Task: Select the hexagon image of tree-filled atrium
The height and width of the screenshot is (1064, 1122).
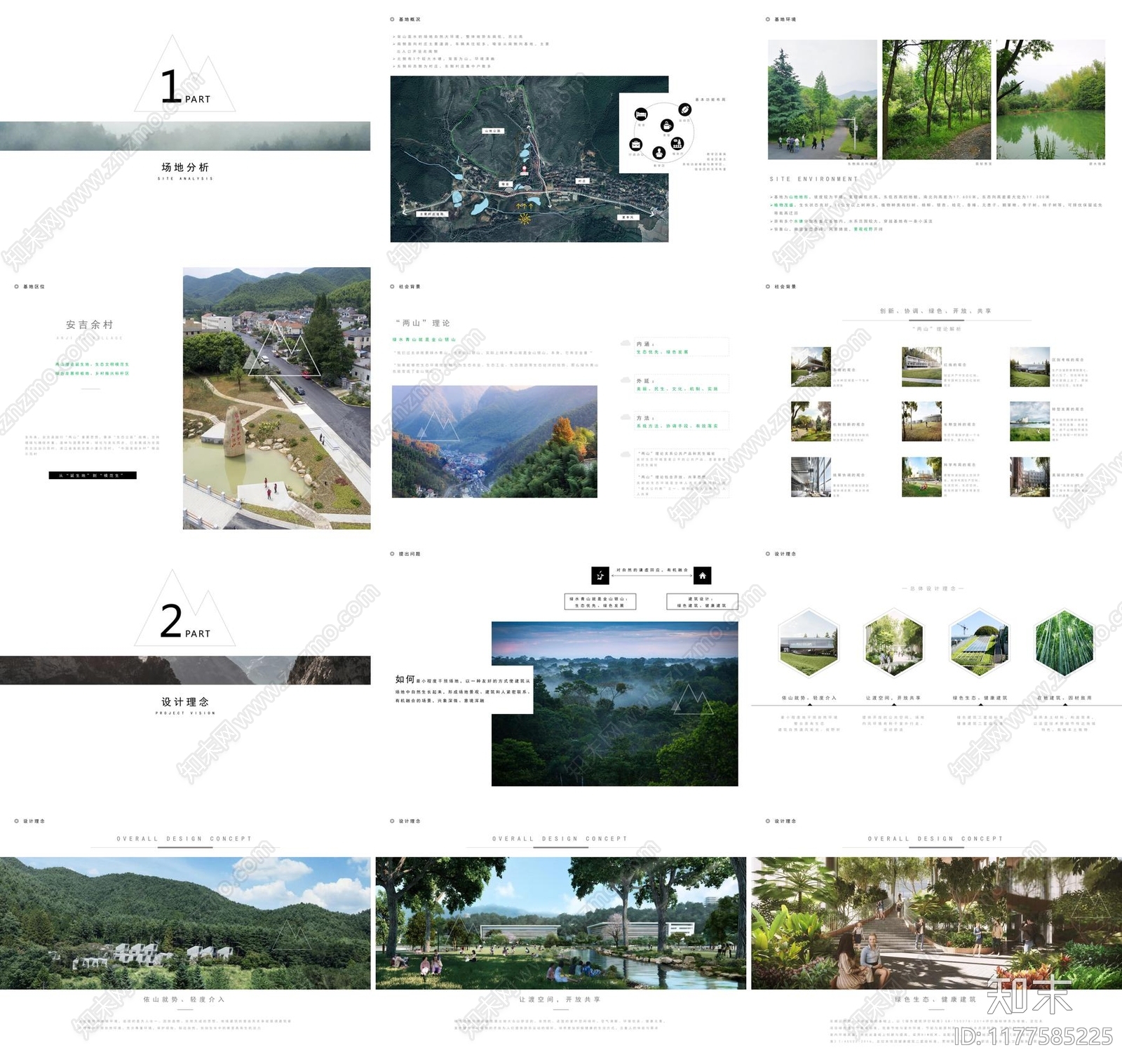Action: pos(893,642)
